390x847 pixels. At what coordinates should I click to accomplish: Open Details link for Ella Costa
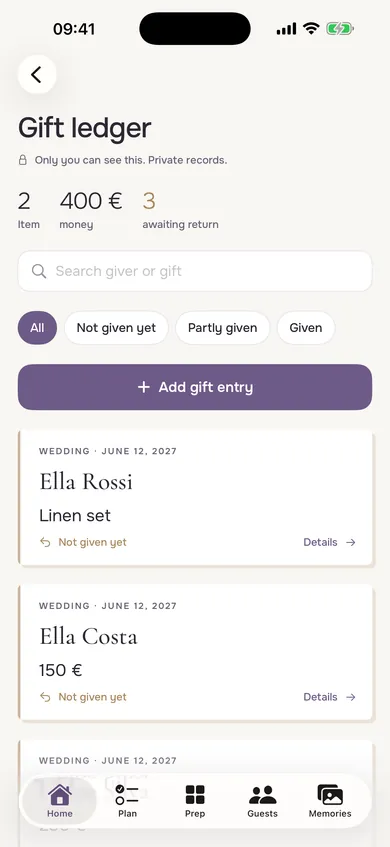click(330, 697)
